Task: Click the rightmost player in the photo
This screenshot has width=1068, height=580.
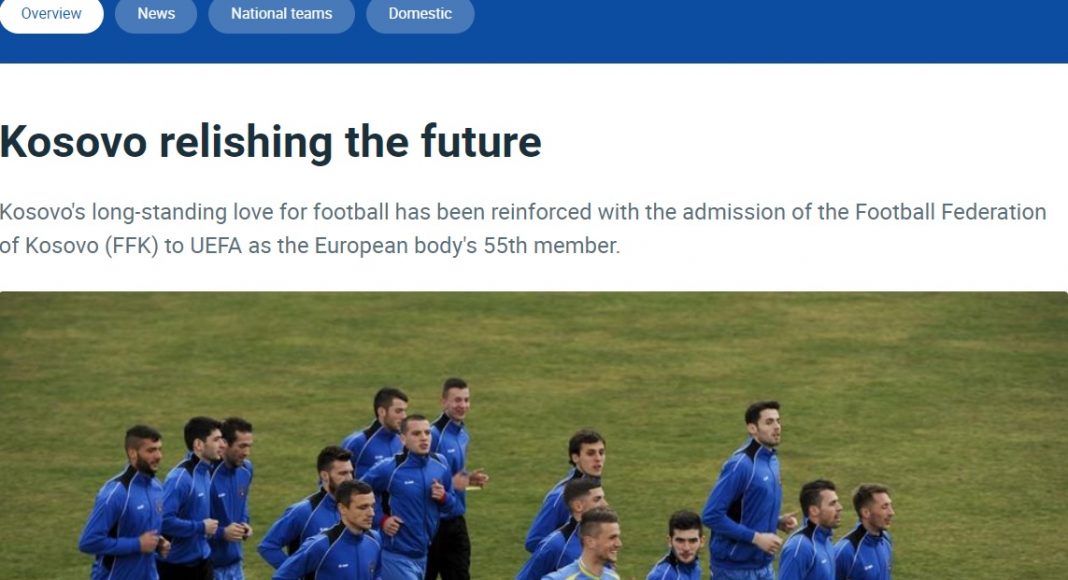Action: [x=868, y=535]
